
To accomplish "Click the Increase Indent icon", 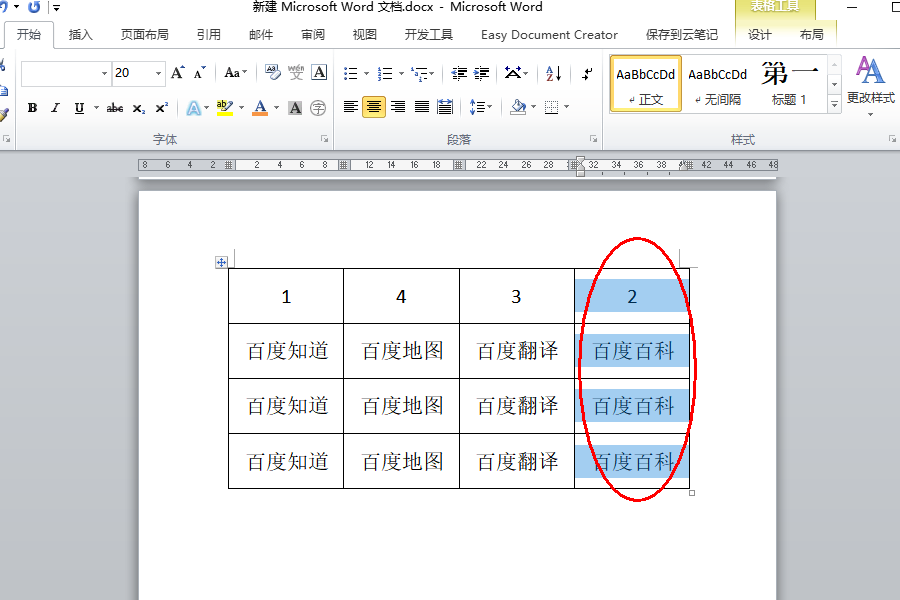I will [x=481, y=73].
